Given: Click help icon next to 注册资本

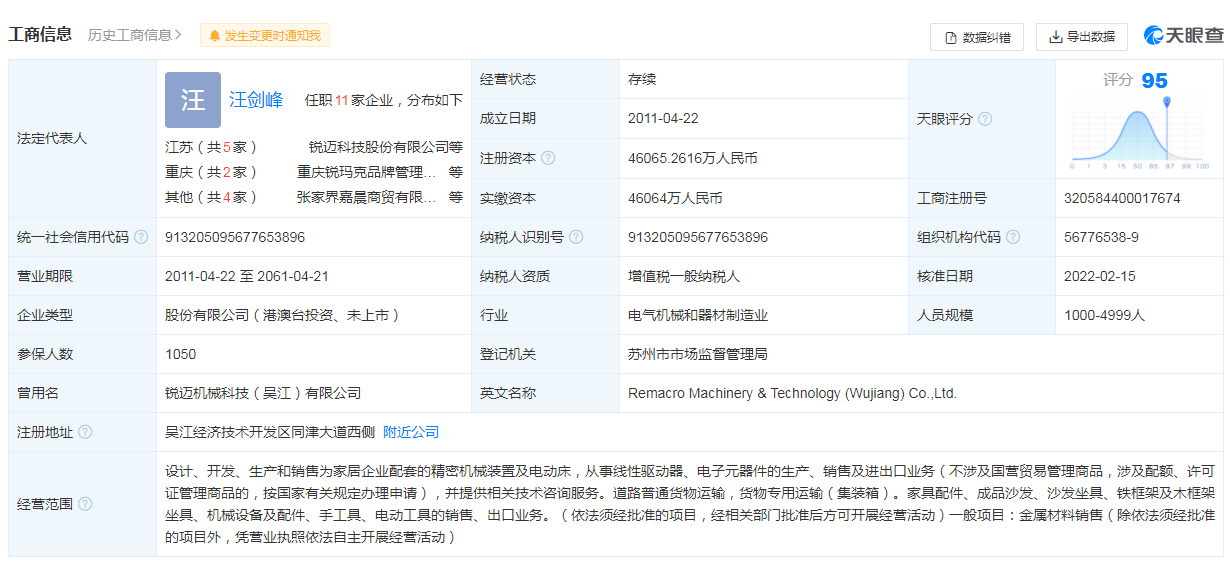Looking at the screenshot, I should pyautogui.click(x=548, y=158).
